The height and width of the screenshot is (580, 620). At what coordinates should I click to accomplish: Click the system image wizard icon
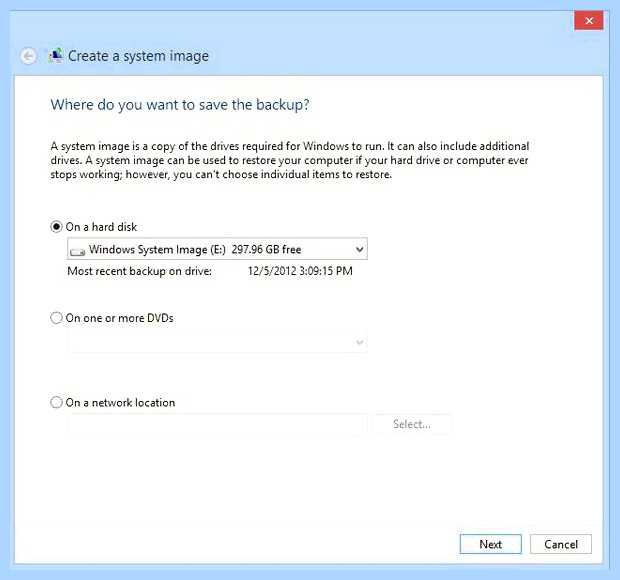tap(56, 56)
